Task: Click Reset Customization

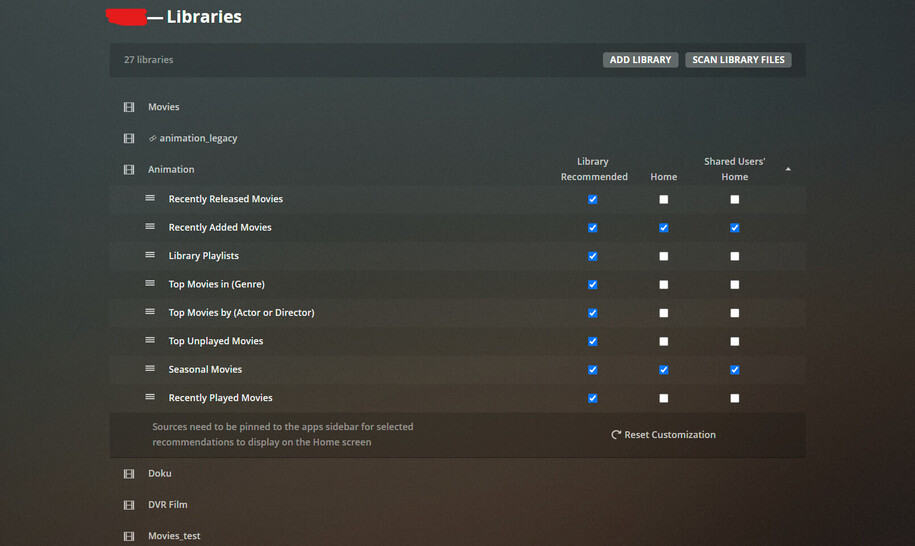Action: point(663,435)
